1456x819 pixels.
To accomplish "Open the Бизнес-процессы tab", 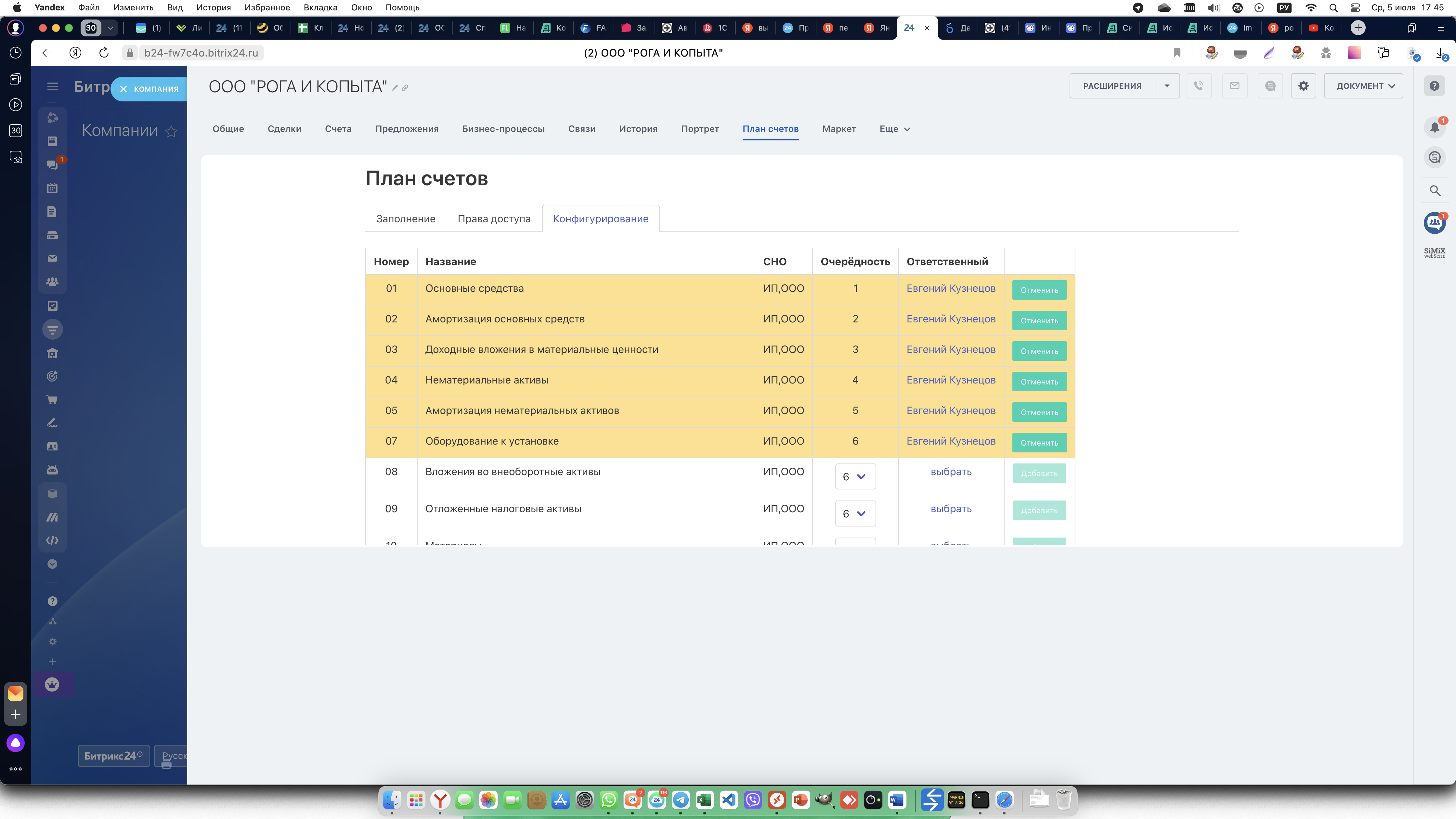I will coord(503,129).
